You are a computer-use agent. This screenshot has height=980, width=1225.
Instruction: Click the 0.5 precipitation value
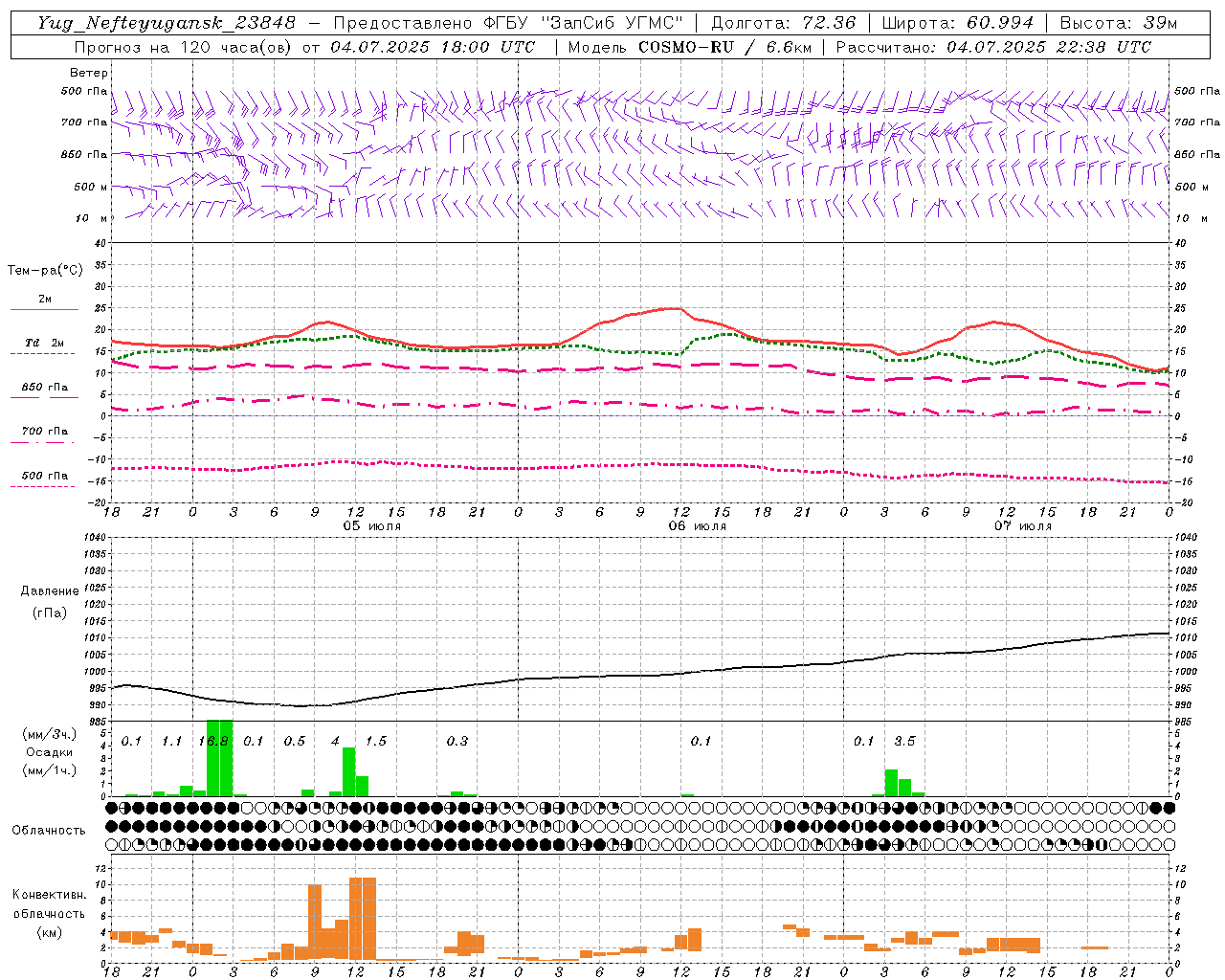click(294, 741)
